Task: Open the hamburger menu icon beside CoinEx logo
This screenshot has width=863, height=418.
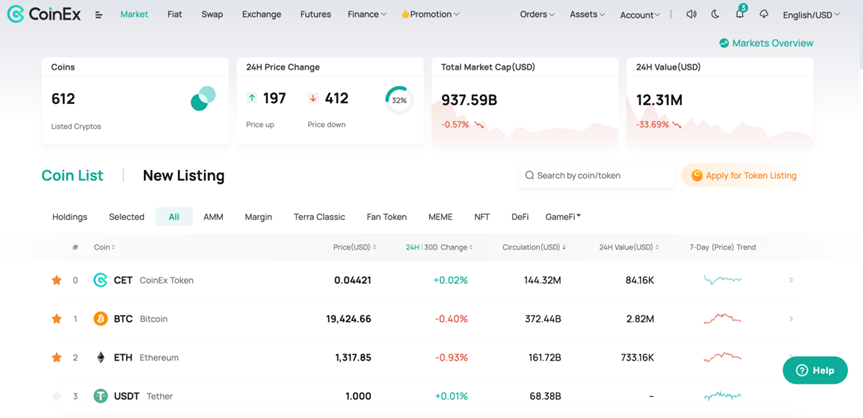Action: coord(99,15)
